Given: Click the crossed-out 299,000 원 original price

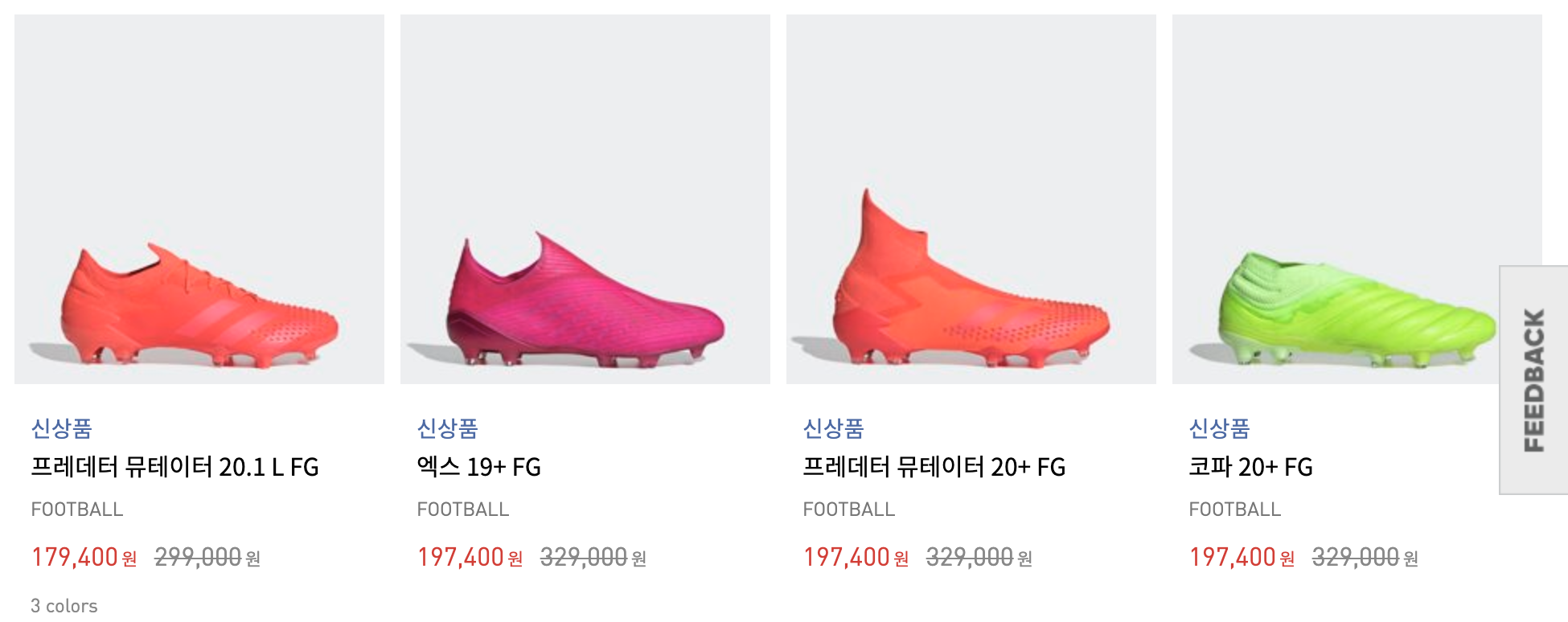Looking at the screenshot, I should [207, 557].
